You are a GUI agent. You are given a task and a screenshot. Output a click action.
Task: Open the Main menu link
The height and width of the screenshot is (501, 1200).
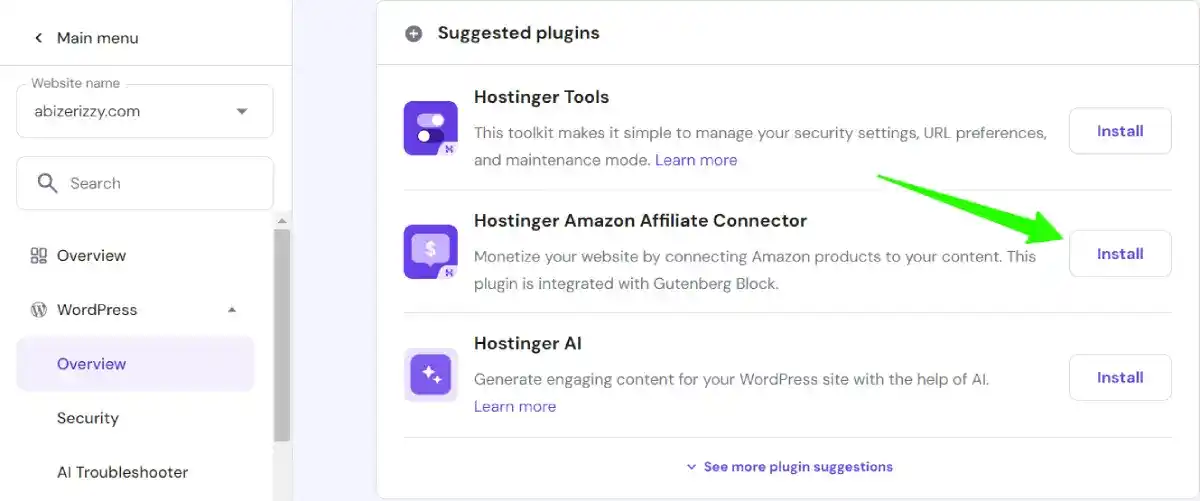[97, 38]
